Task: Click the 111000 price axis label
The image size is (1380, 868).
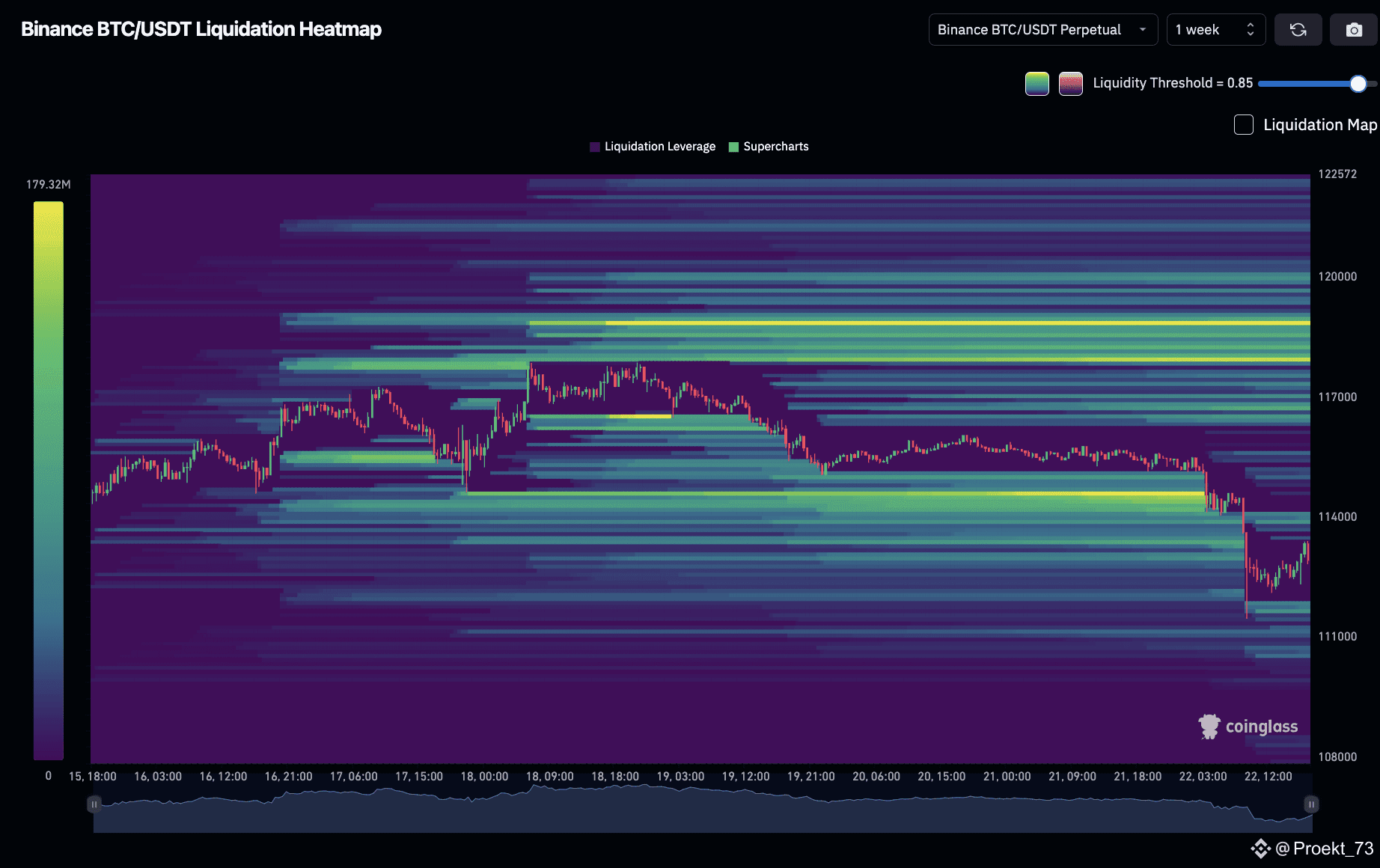Action: click(1337, 637)
